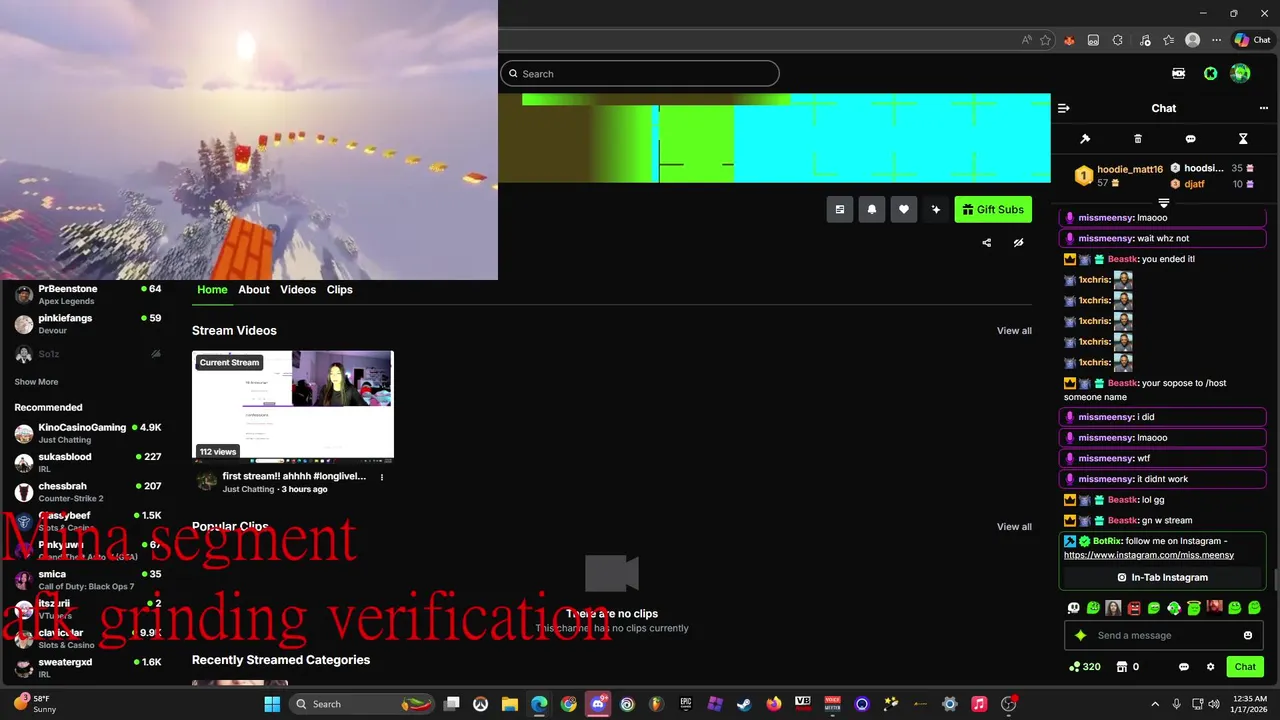Image resolution: width=1280 pixels, height=720 pixels.
Task: Open the moderator hammer tool in chat
Action: (1085, 139)
